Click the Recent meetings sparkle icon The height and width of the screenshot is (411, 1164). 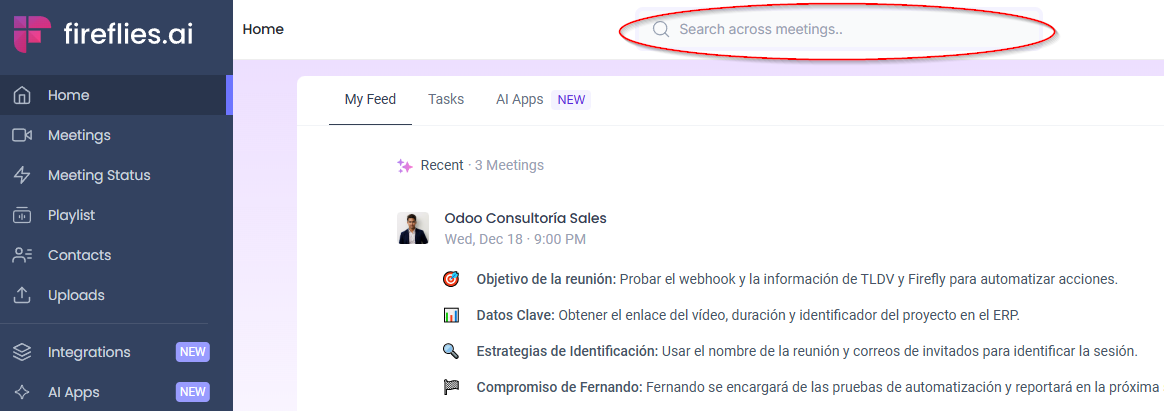pyautogui.click(x=405, y=166)
